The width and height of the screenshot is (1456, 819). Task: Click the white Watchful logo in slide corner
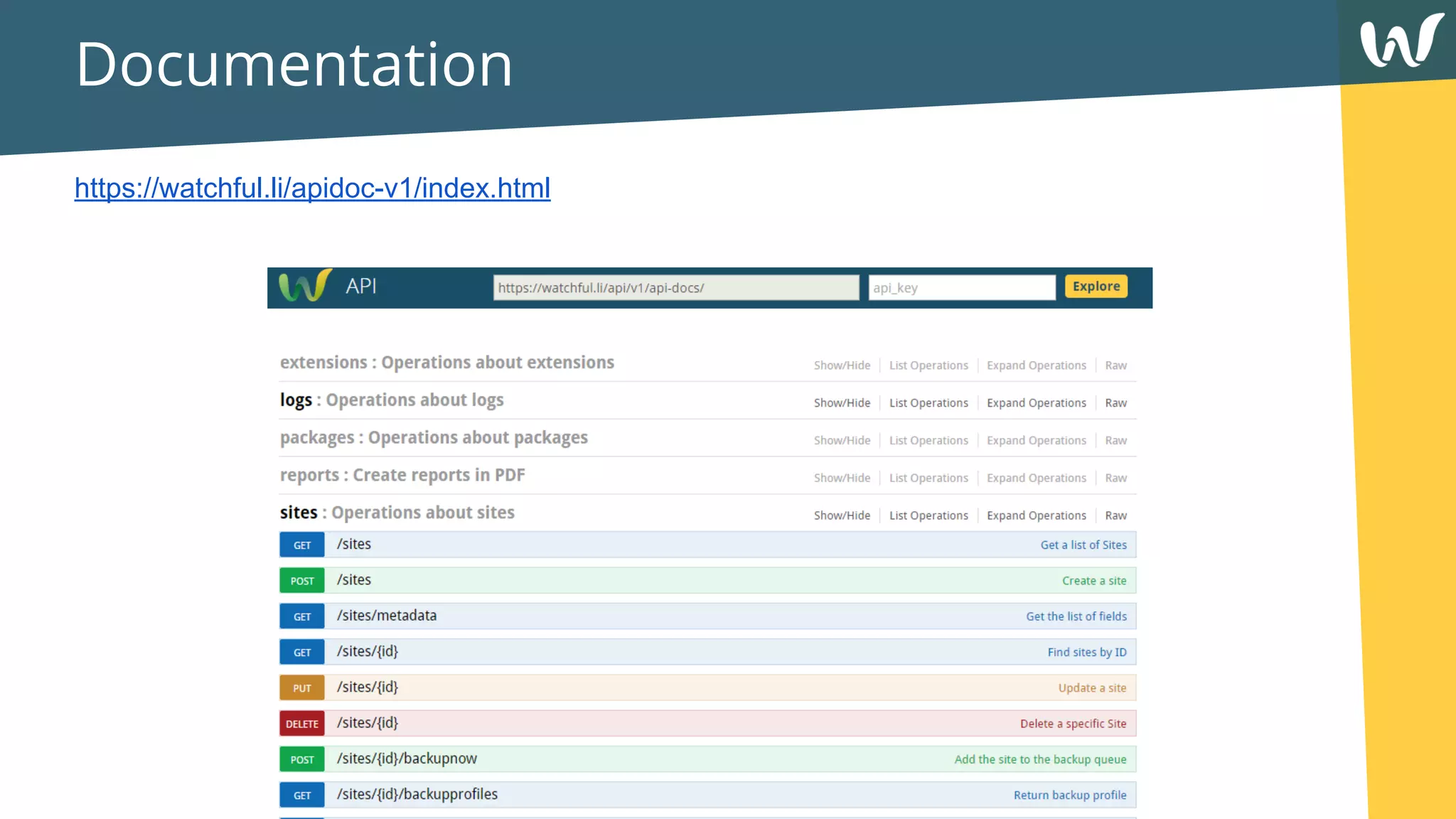click(1401, 41)
